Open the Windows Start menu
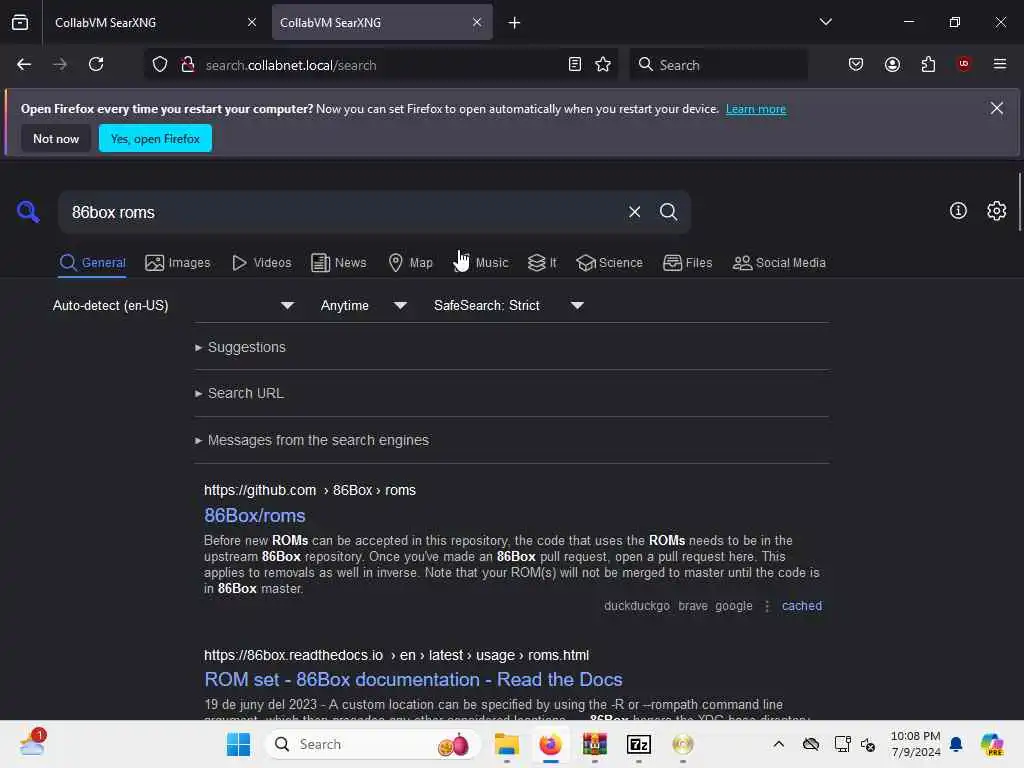Viewport: 1024px width, 768px height. 238,744
